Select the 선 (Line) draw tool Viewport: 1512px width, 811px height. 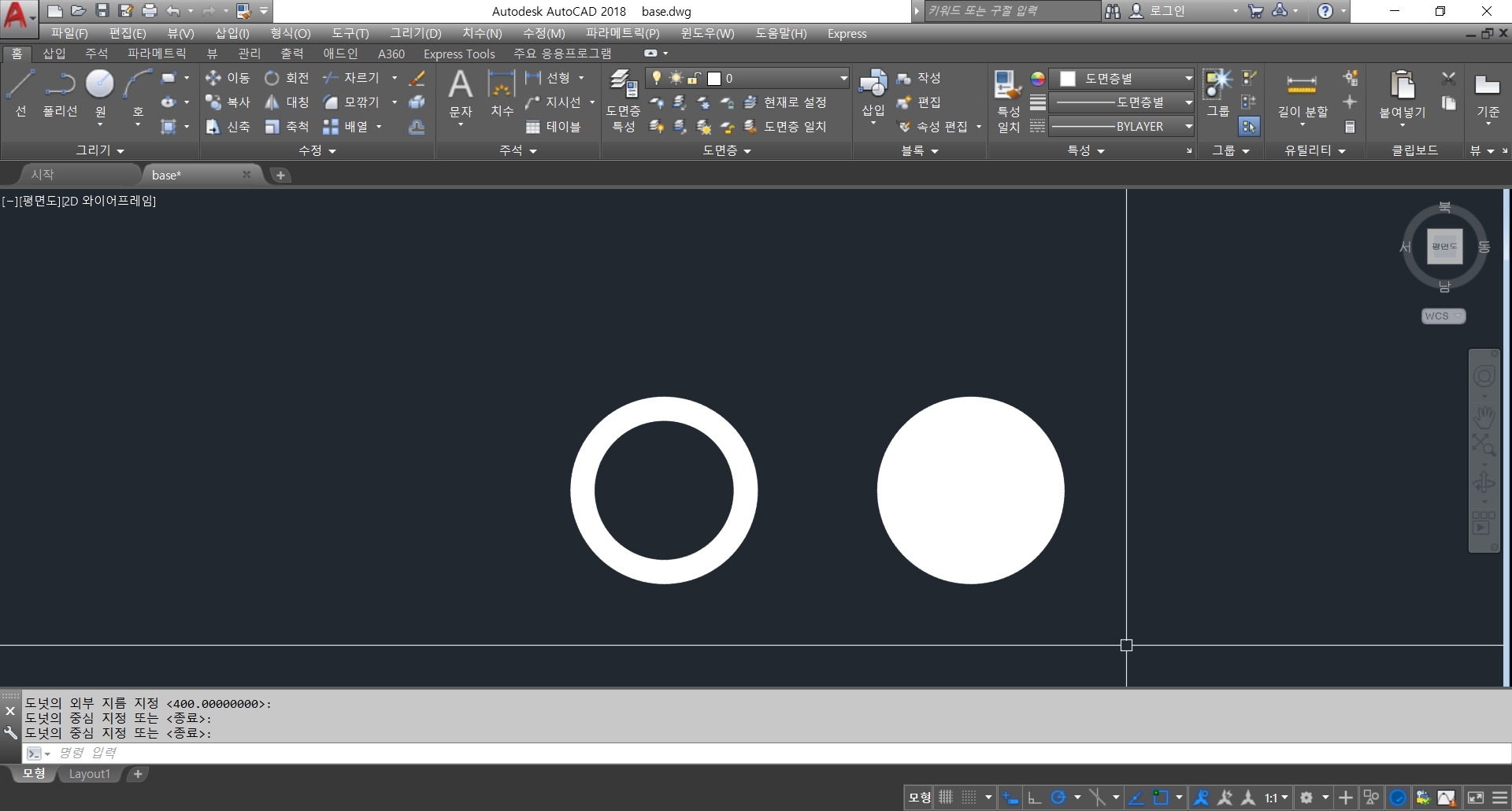(x=20, y=93)
